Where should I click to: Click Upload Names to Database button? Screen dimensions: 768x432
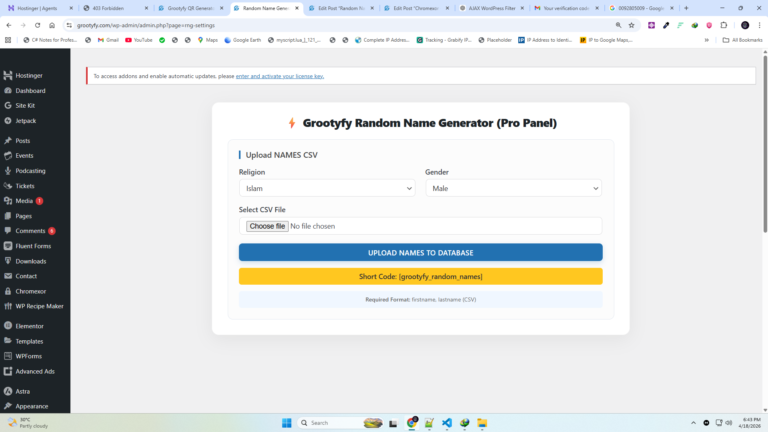click(x=421, y=252)
